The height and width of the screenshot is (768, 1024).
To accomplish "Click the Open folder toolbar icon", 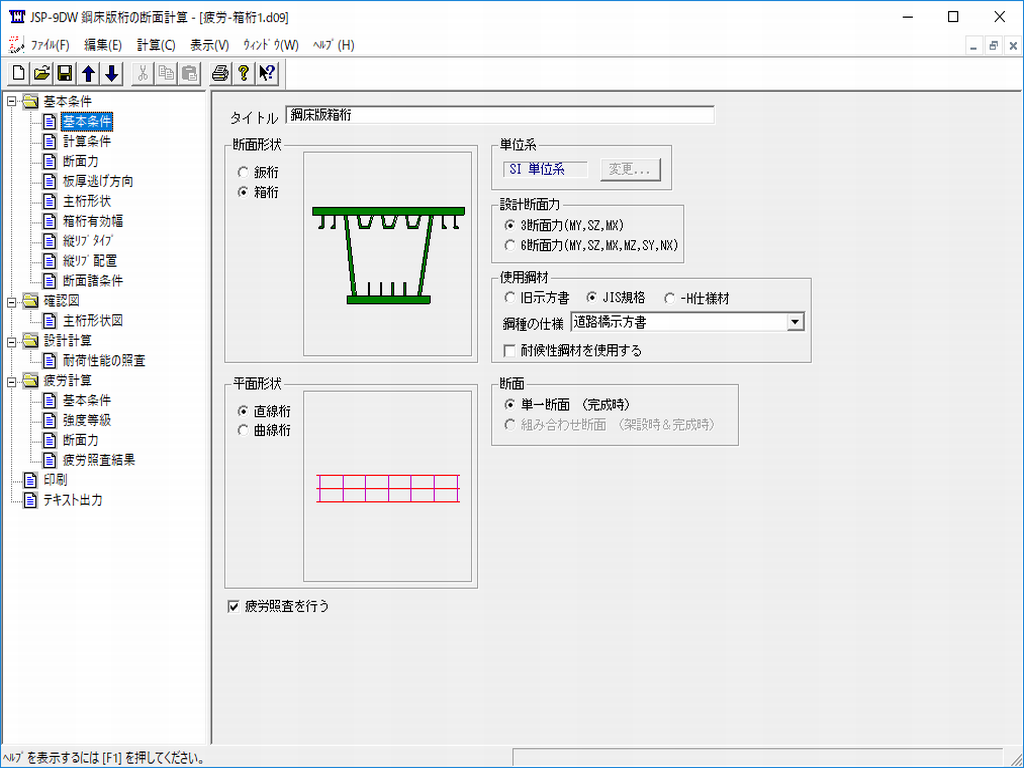I will (x=42, y=73).
